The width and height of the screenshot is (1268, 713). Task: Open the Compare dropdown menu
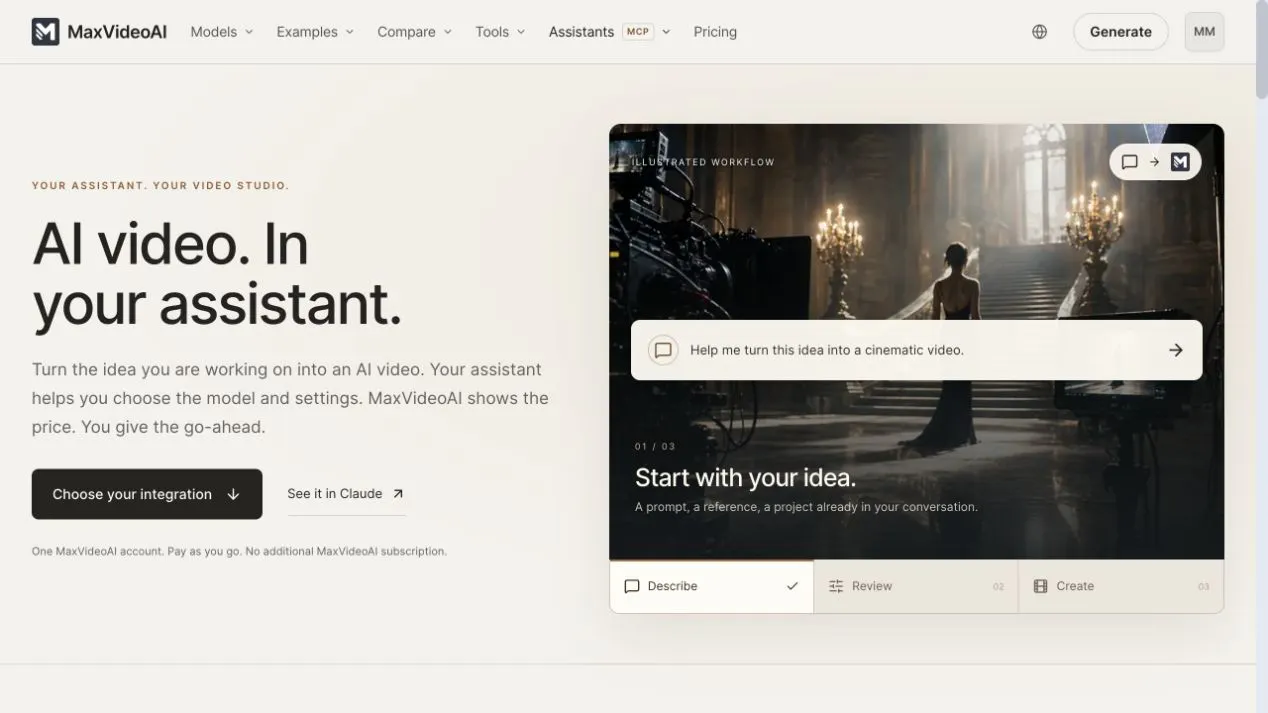pos(414,32)
